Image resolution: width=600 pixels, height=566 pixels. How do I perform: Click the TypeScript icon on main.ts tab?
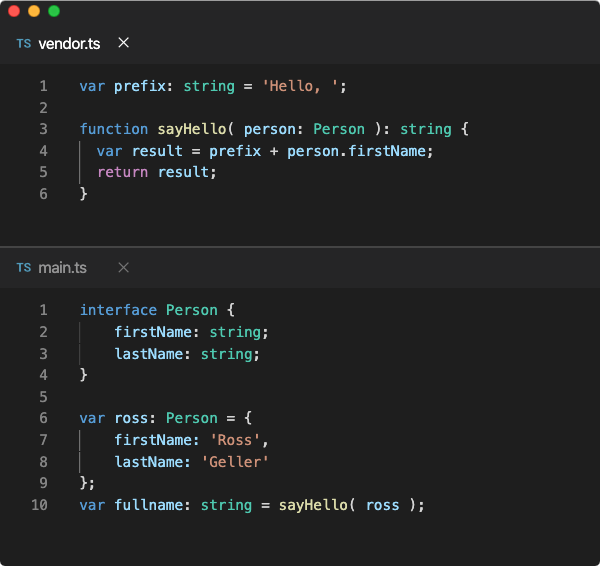point(24,268)
